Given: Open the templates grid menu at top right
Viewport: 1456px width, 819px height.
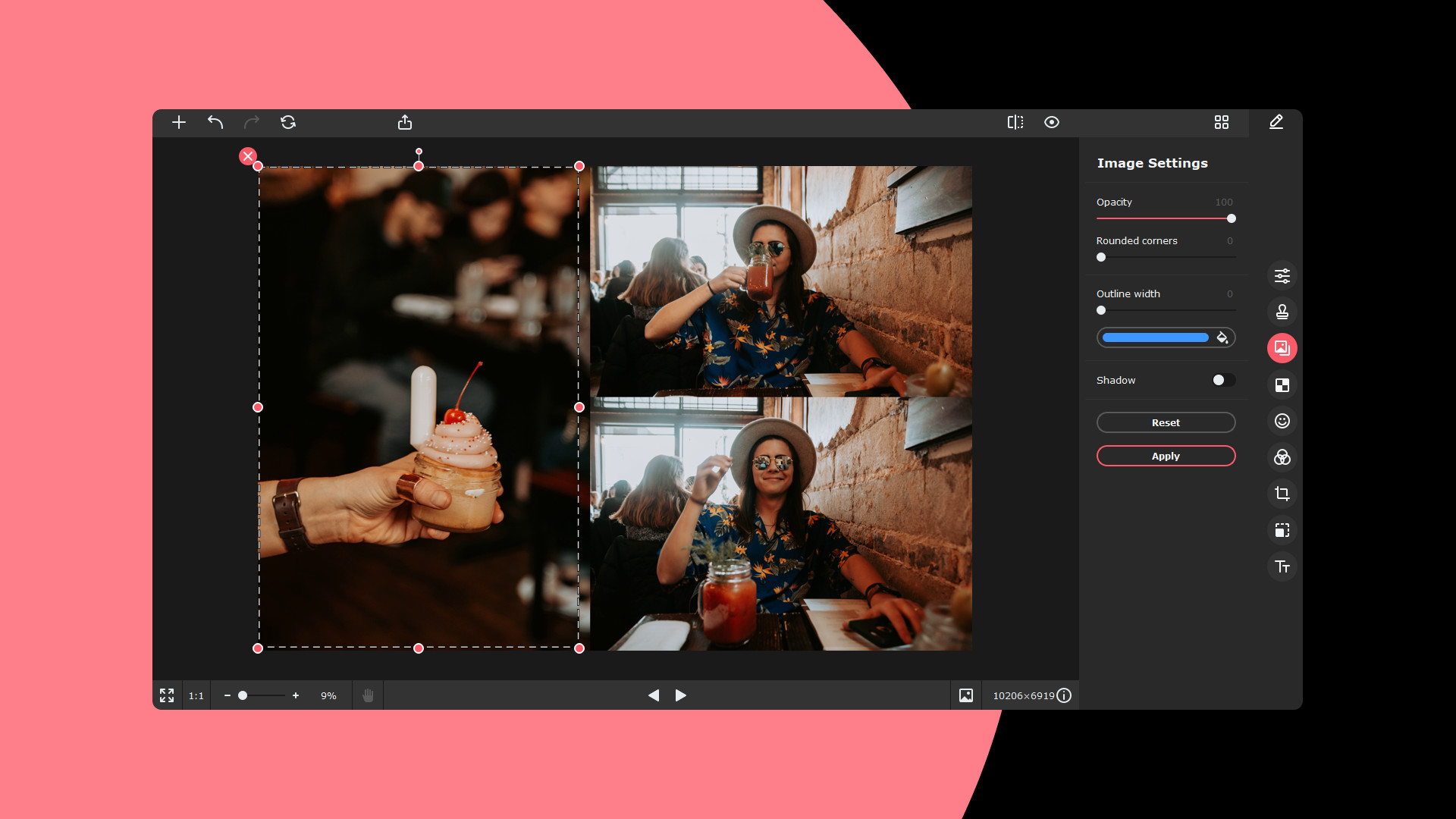Looking at the screenshot, I should pos(1222,122).
